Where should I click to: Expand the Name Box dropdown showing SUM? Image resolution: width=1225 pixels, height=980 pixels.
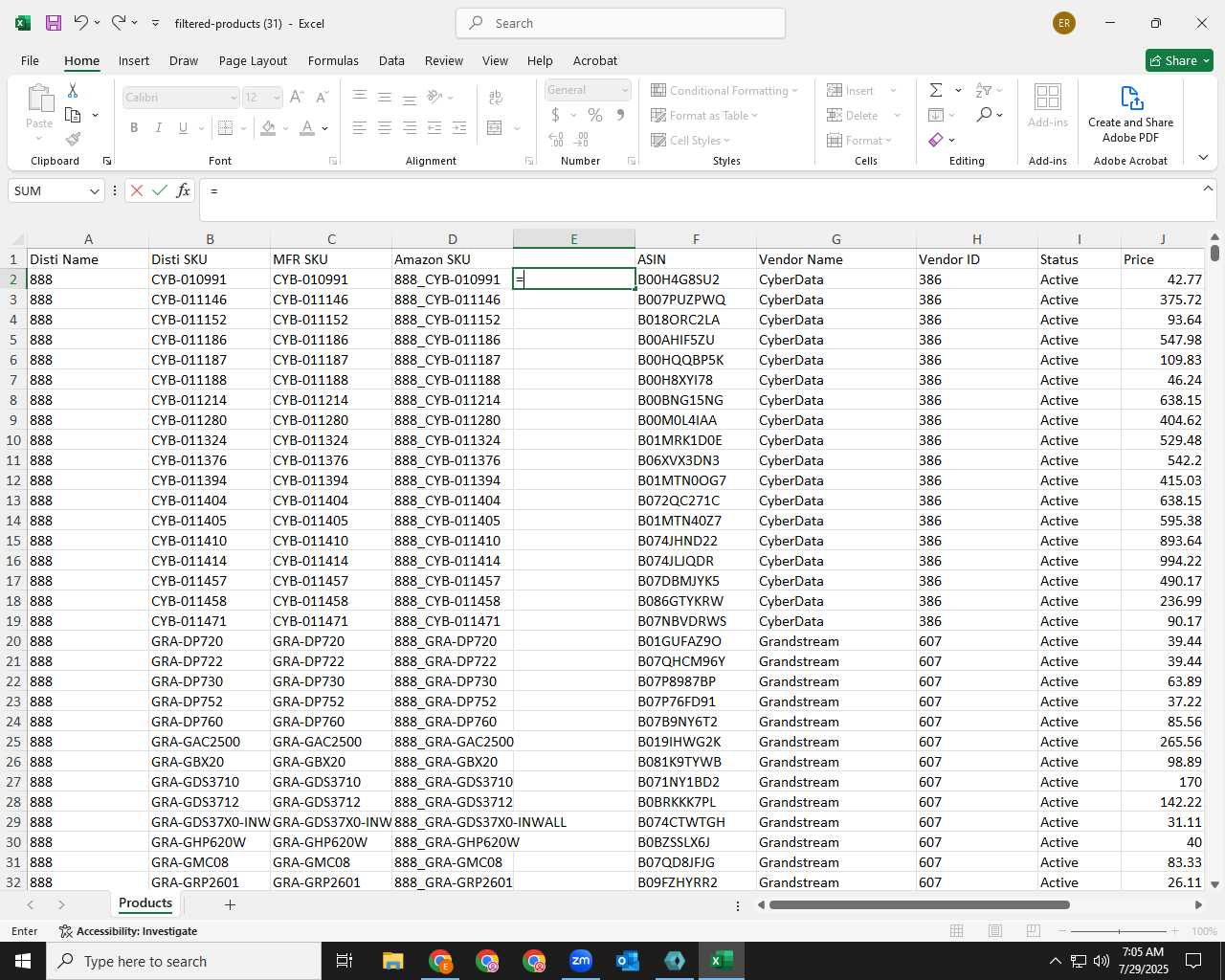(x=94, y=191)
